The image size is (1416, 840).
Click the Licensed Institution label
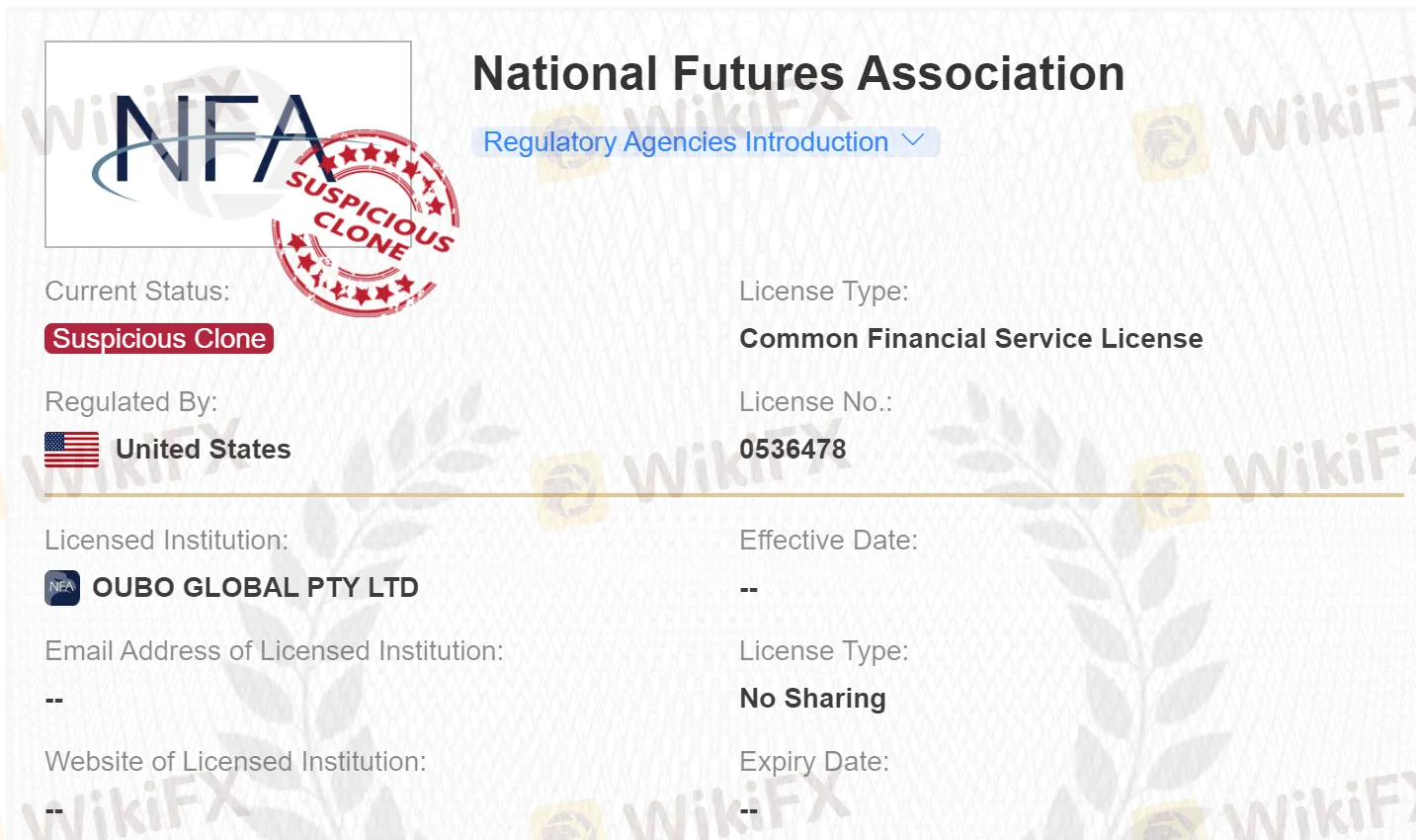coord(166,541)
